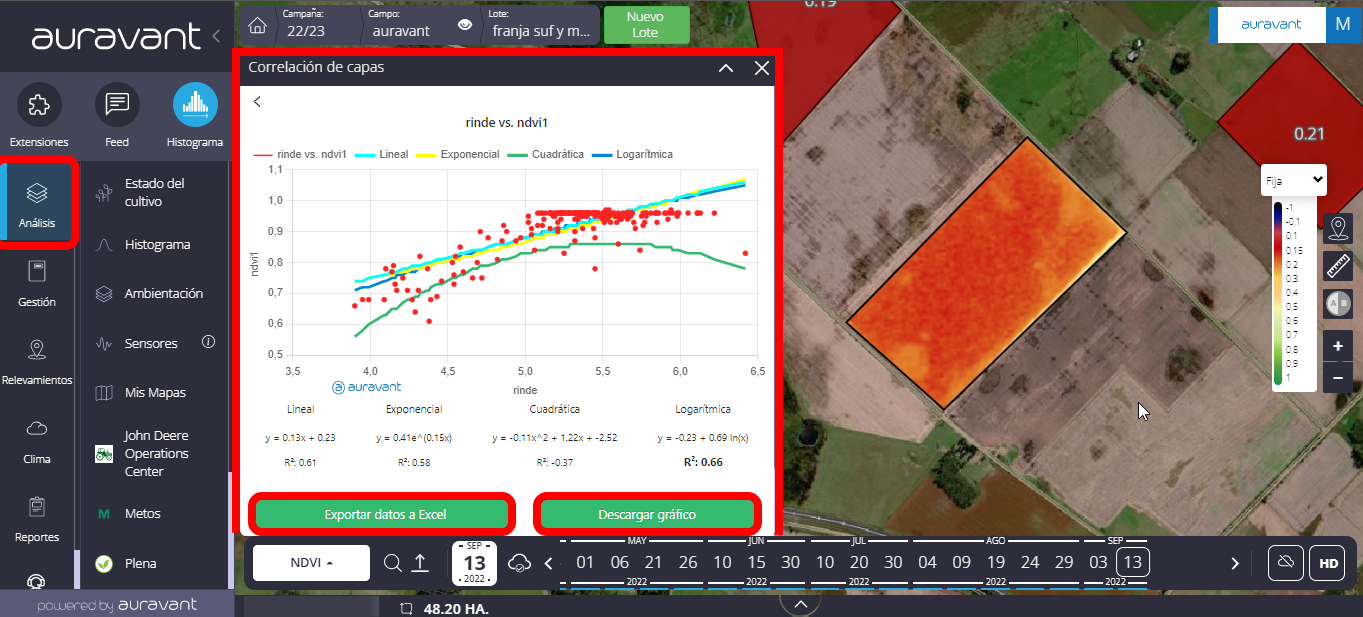Open the NDVI layer dropdown
Image resolution: width=1363 pixels, height=617 pixels.
tap(312, 563)
